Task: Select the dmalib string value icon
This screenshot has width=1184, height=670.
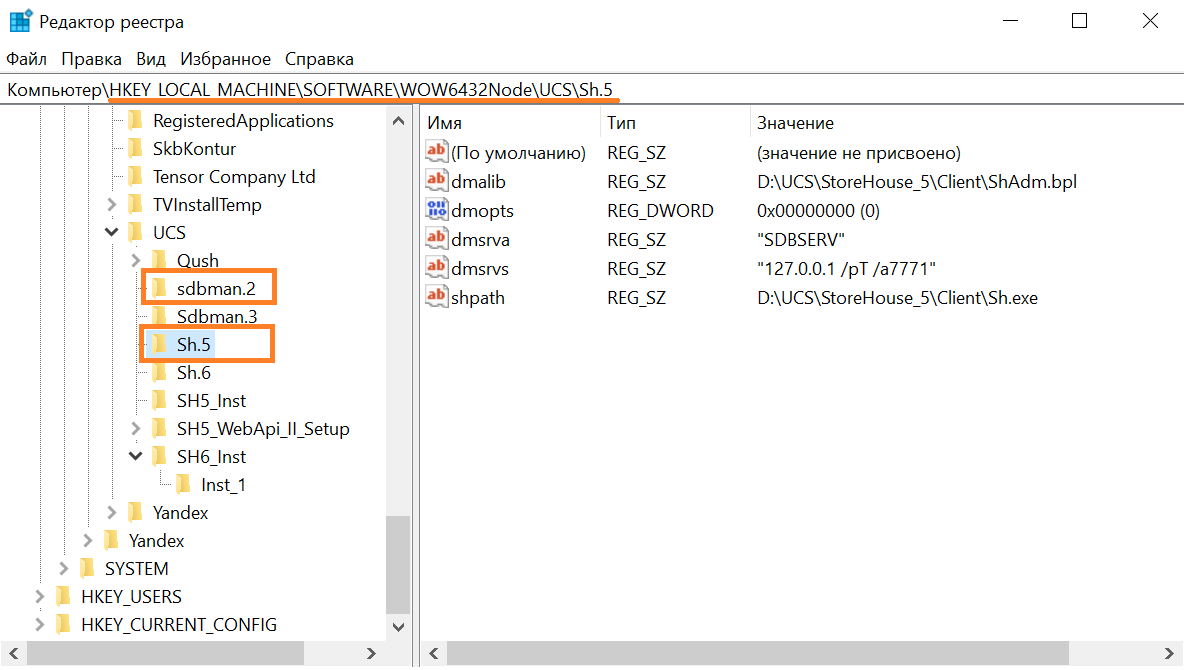Action: click(x=437, y=182)
